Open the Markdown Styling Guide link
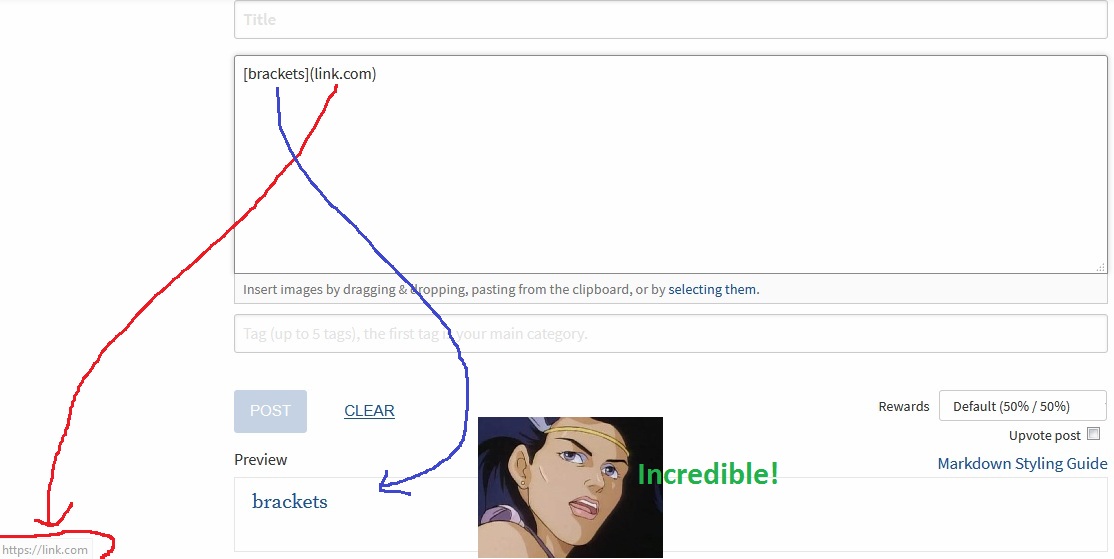The image size is (1114, 559). click(x=1022, y=464)
